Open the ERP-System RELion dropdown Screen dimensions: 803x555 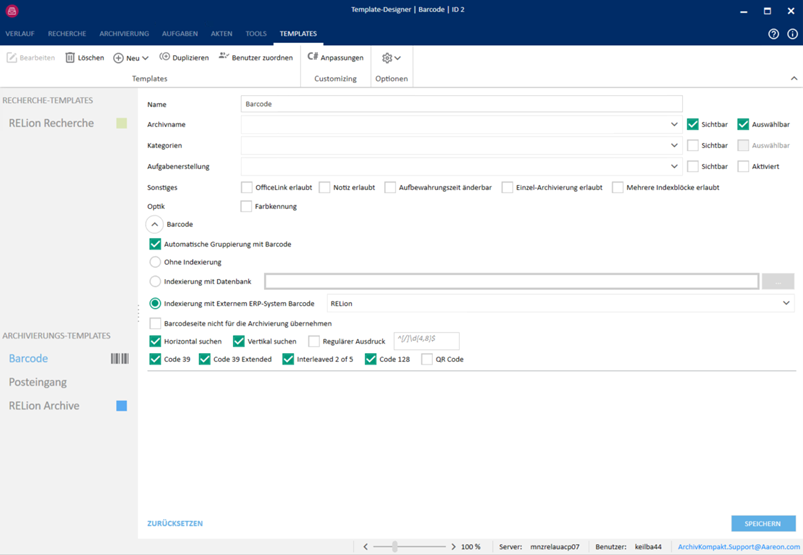point(785,303)
